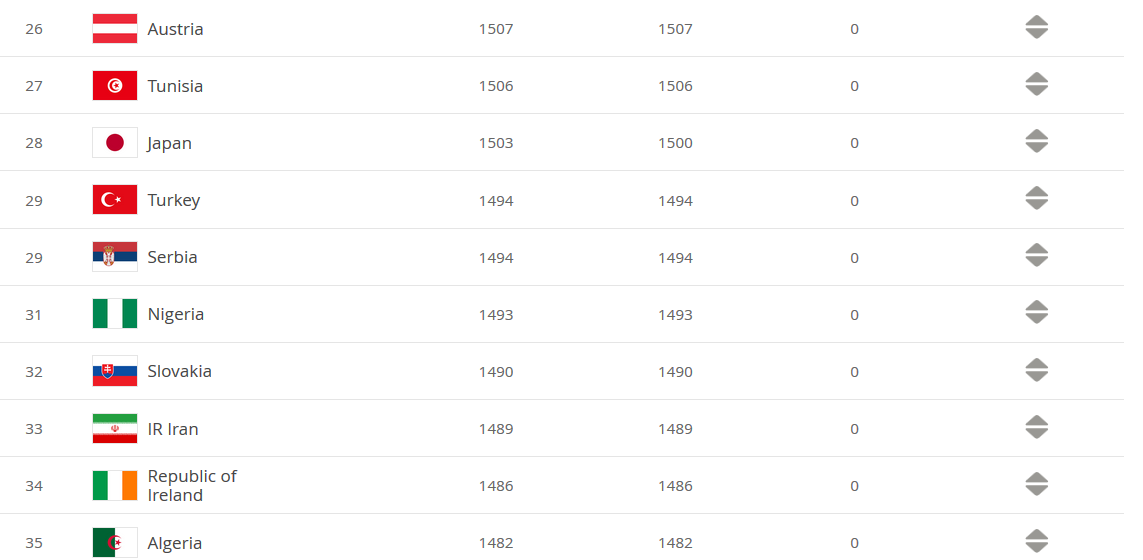Expand the Tunisia row details arrow

click(x=1036, y=85)
